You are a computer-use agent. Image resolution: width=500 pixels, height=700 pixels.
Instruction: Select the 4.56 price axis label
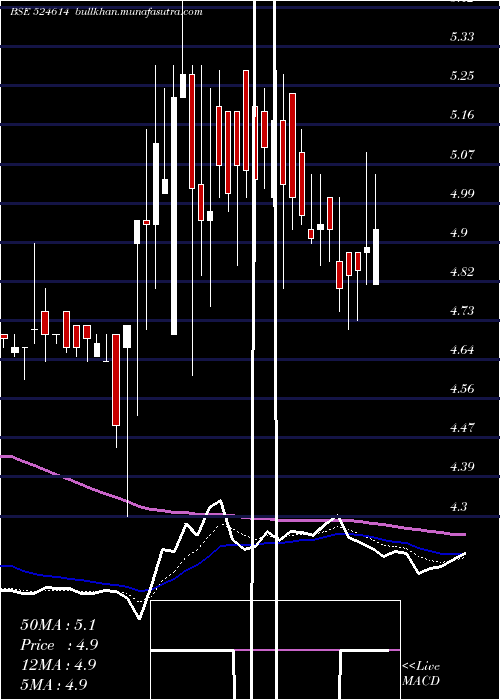pyautogui.click(x=462, y=389)
